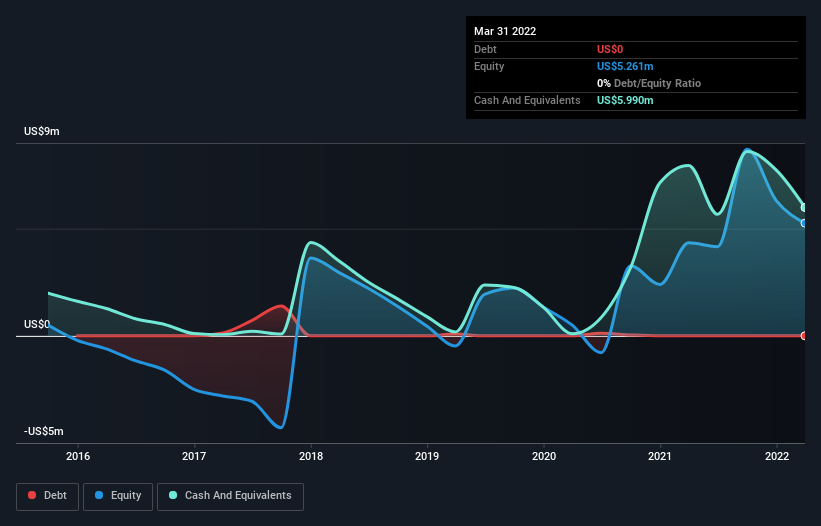
Task: Click the Debt label in tooltip
Action: 485,49
